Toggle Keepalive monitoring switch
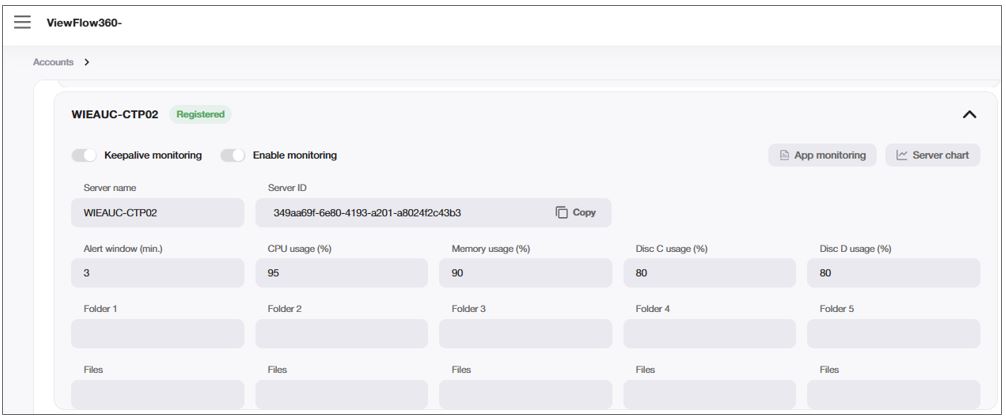The height and width of the screenshot is (418, 1006). point(84,155)
